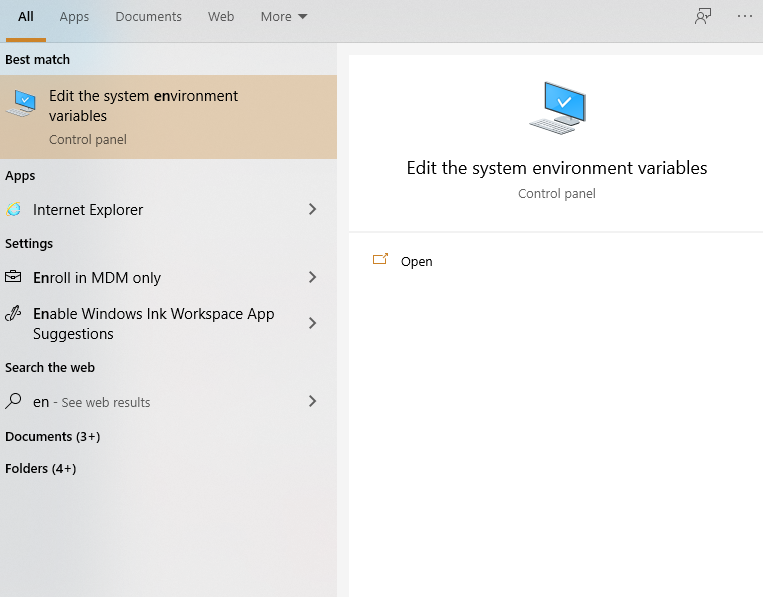The image size is (763, 597).
Task: Click the Open action icon
Action: 380,261
